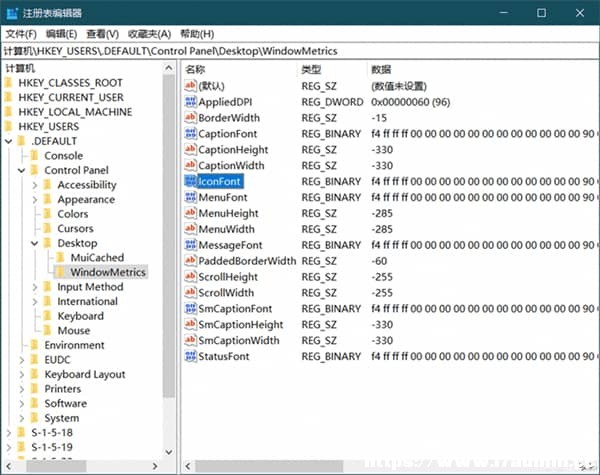Click the ScrollHeight string value icon
600x475 pixels.
[x=191, y=276]
